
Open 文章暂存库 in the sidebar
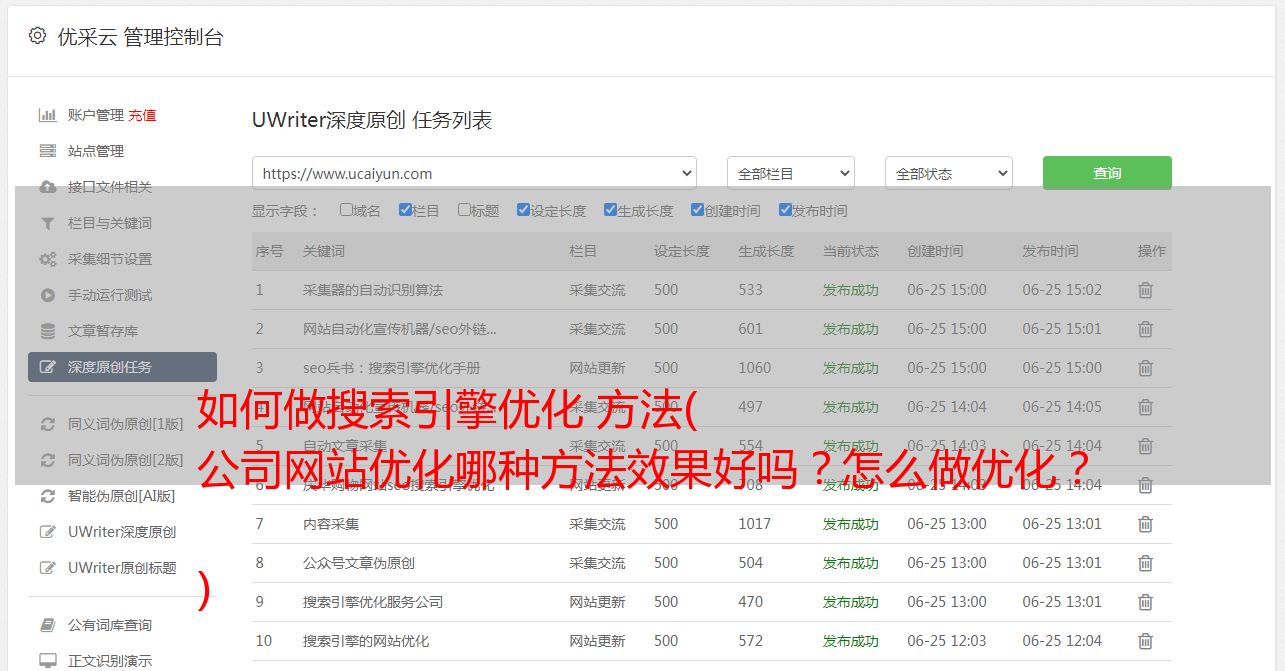pyautogui.click(x=103, y=331)
